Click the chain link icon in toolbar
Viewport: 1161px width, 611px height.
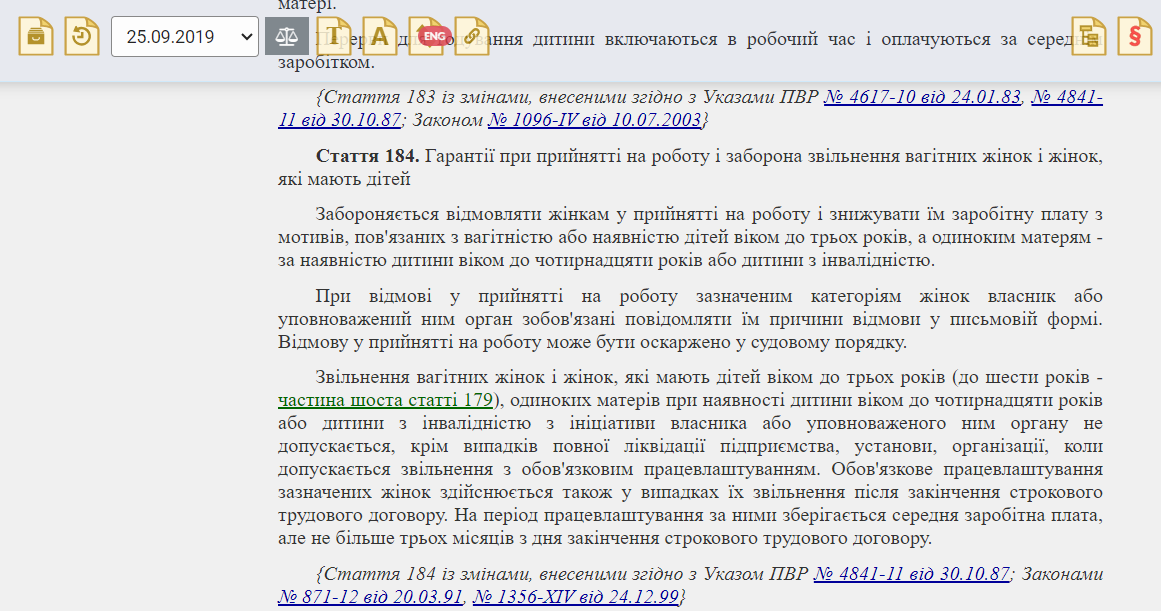(x=472, y=36)
